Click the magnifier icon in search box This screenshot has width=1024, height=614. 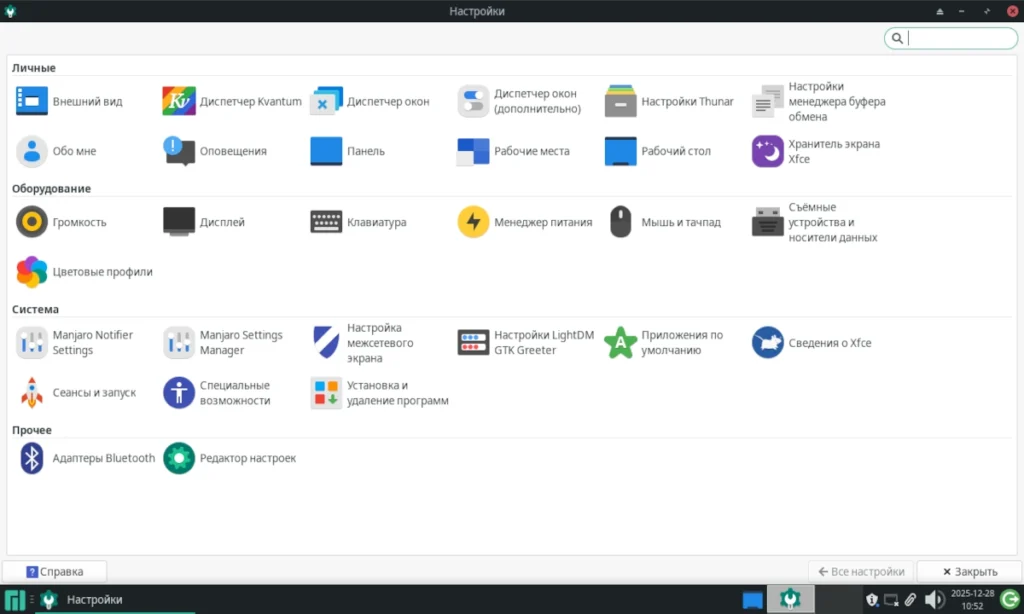pos(897,39)
